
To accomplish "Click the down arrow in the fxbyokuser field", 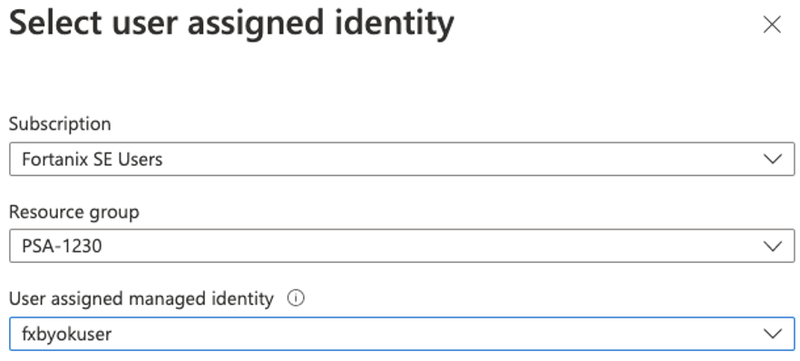I will (x=773, y=334).
